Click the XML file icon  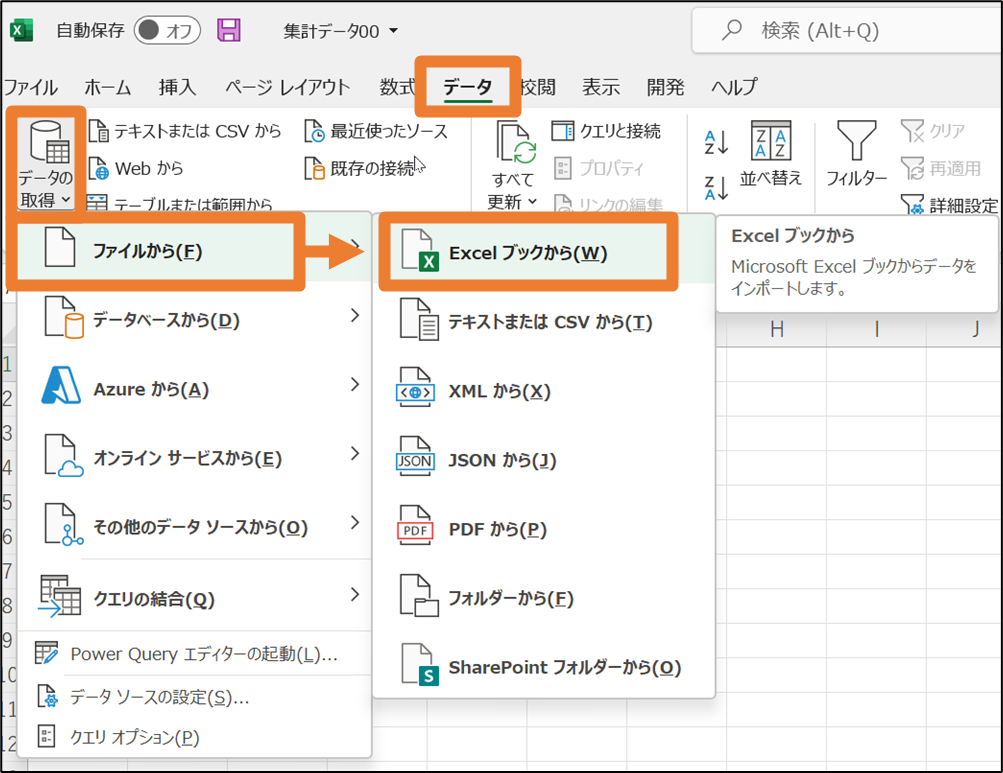click(x=415, y=388)
